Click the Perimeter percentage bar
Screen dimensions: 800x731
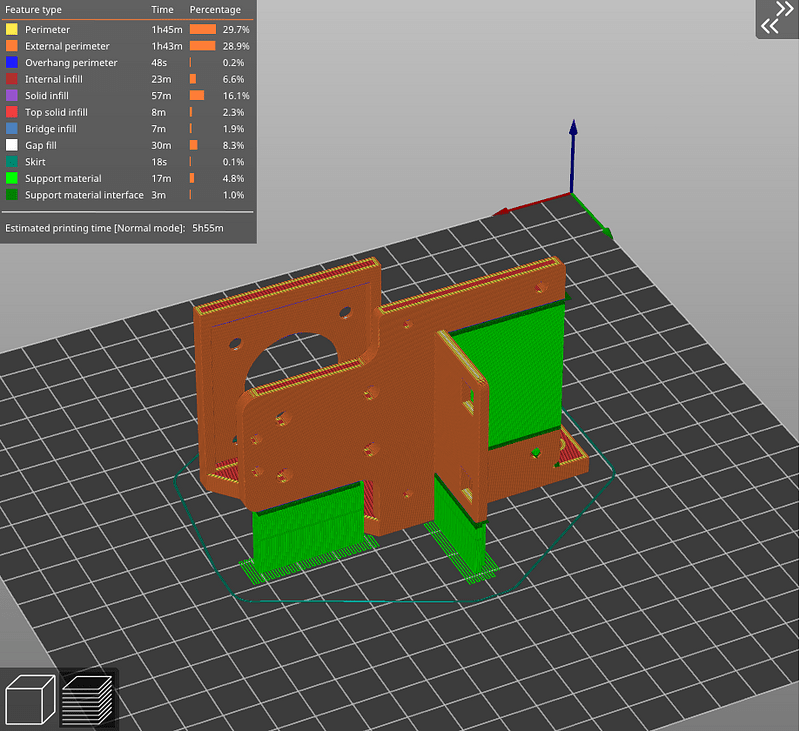click(x=203, y=30)
